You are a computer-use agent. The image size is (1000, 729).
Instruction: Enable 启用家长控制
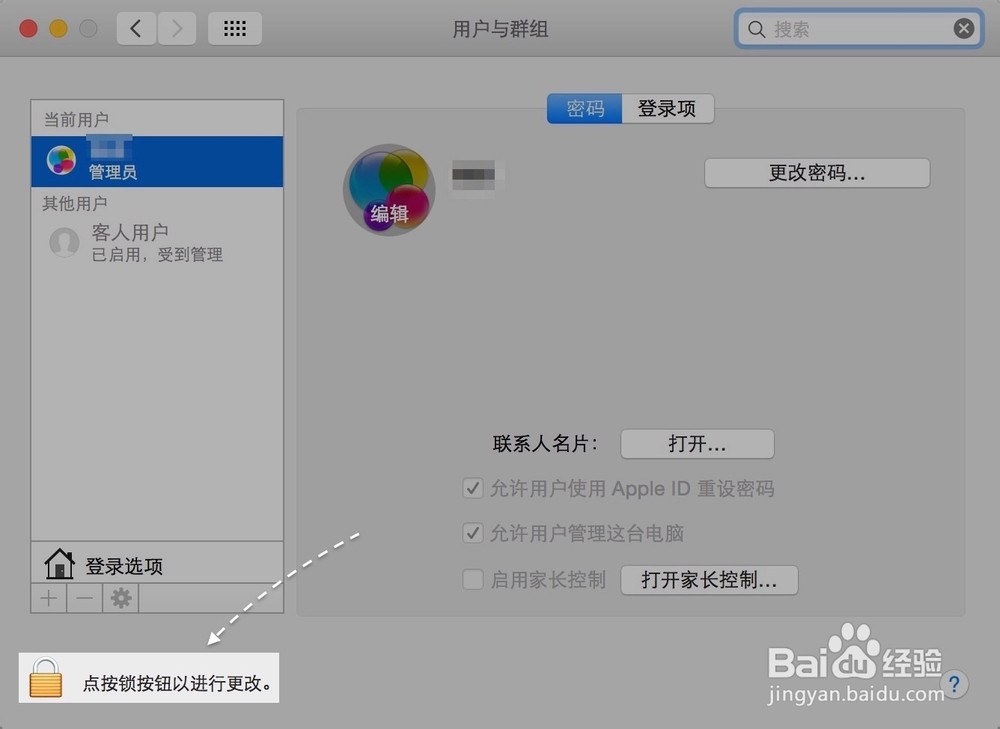472,579
